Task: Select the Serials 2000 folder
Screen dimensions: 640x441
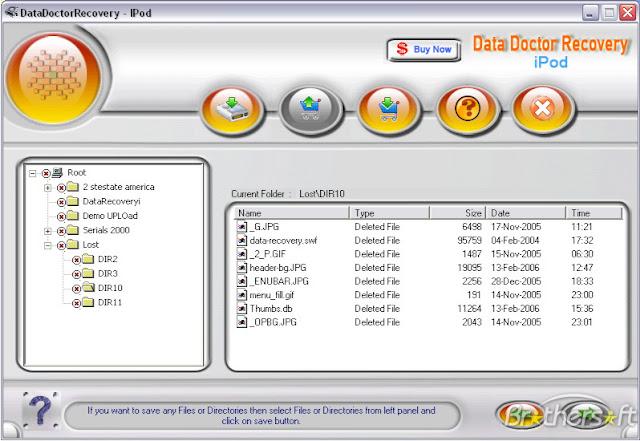Action: 106,230
